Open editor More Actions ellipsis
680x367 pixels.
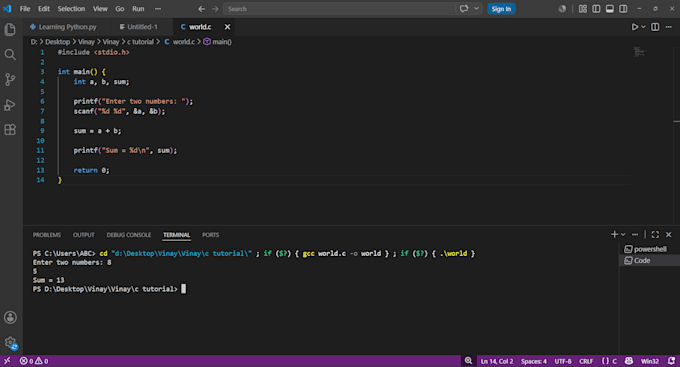click(669, 27)
